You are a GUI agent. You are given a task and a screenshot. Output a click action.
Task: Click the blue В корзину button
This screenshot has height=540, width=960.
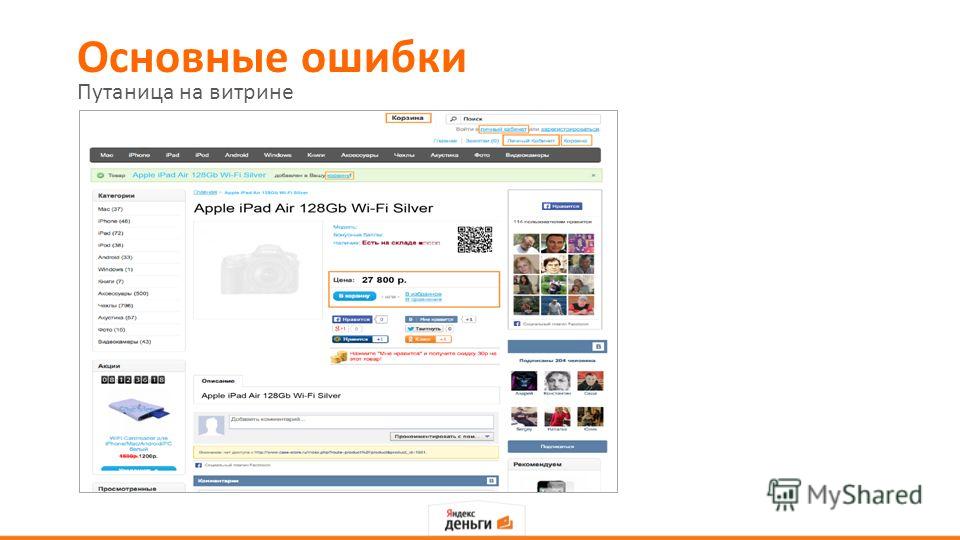coord(354,296)
